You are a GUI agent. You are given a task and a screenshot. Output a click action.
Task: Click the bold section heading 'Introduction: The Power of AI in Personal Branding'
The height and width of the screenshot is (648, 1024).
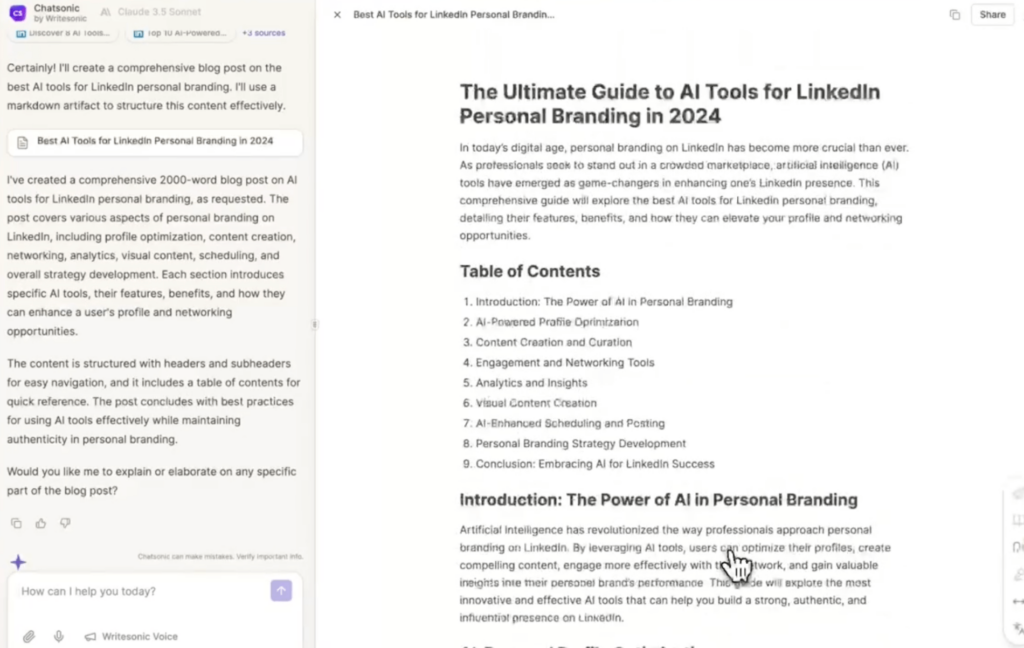coord(658,500)
